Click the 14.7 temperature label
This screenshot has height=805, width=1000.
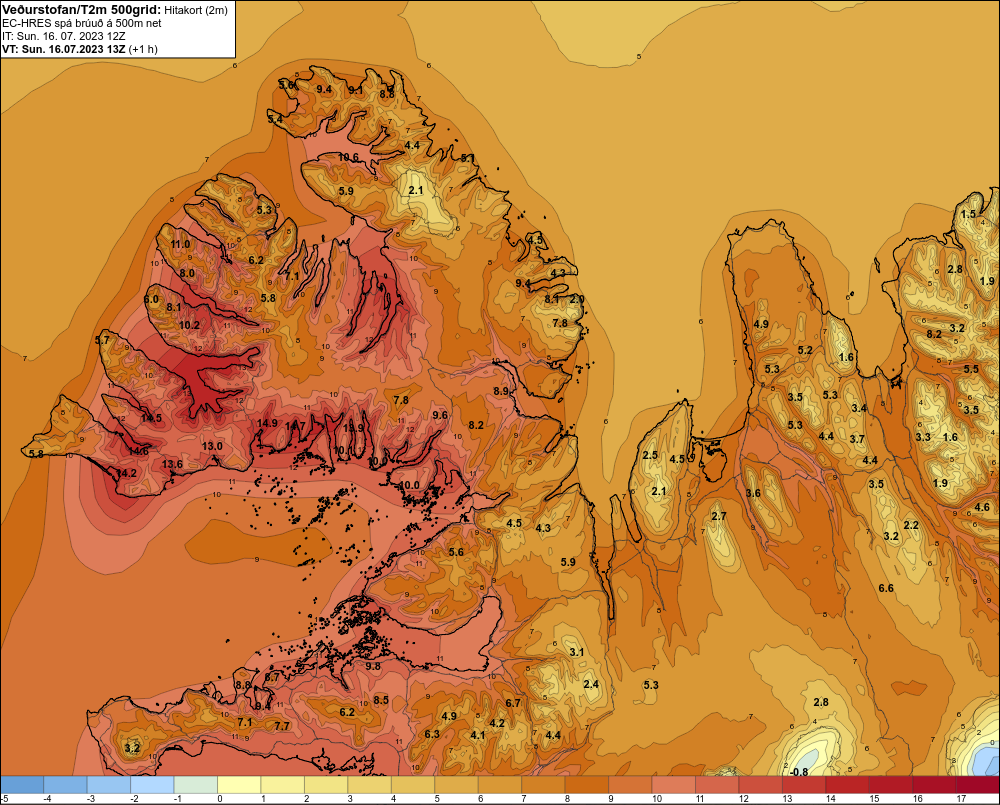[x=295, y=426]
